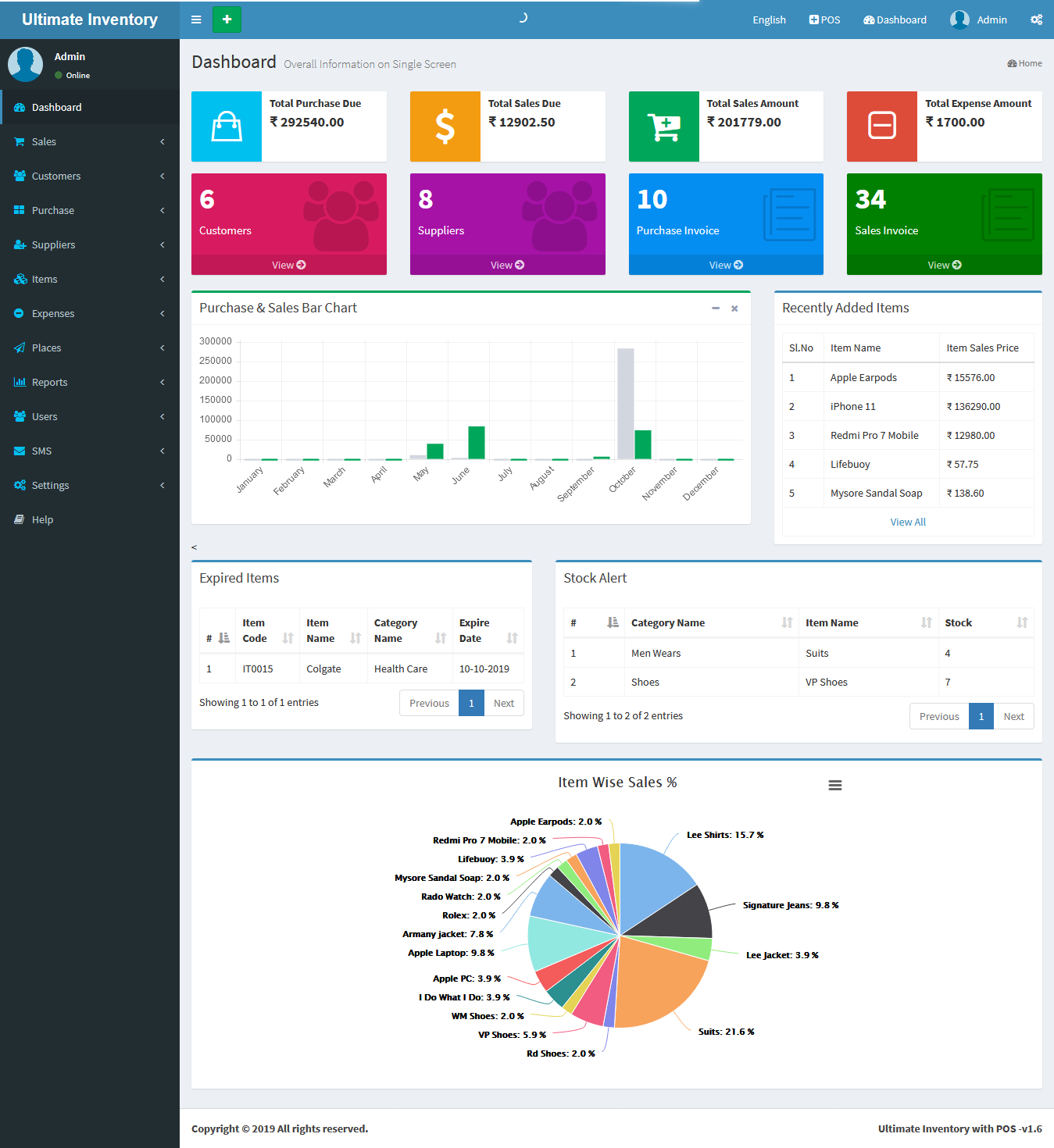Open the English language dropdown
The image size is (1054, 1148).
click(769, 20)
